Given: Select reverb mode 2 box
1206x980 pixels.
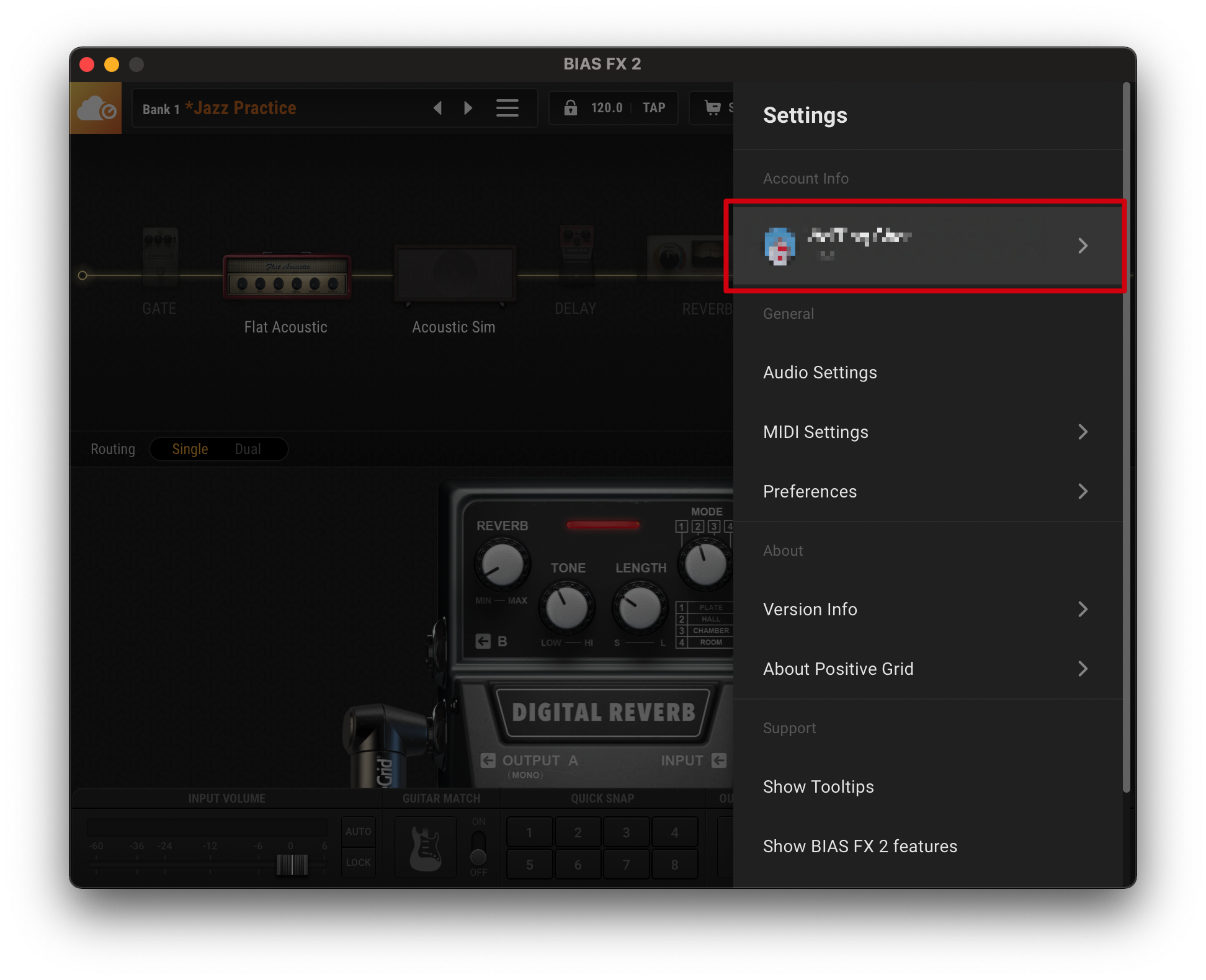Looking at the screenshot, I should coord(698,527).
